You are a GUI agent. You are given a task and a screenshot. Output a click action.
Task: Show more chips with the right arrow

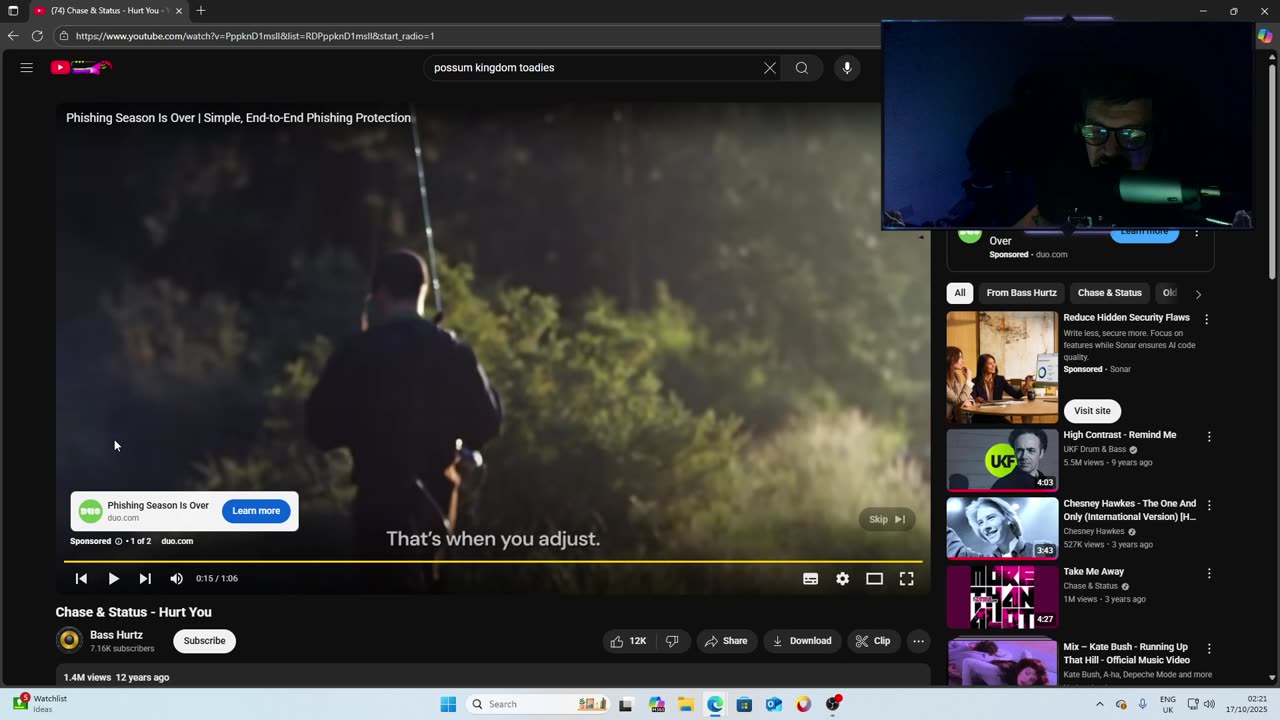pyautogui.click(x=1198, y=294)
